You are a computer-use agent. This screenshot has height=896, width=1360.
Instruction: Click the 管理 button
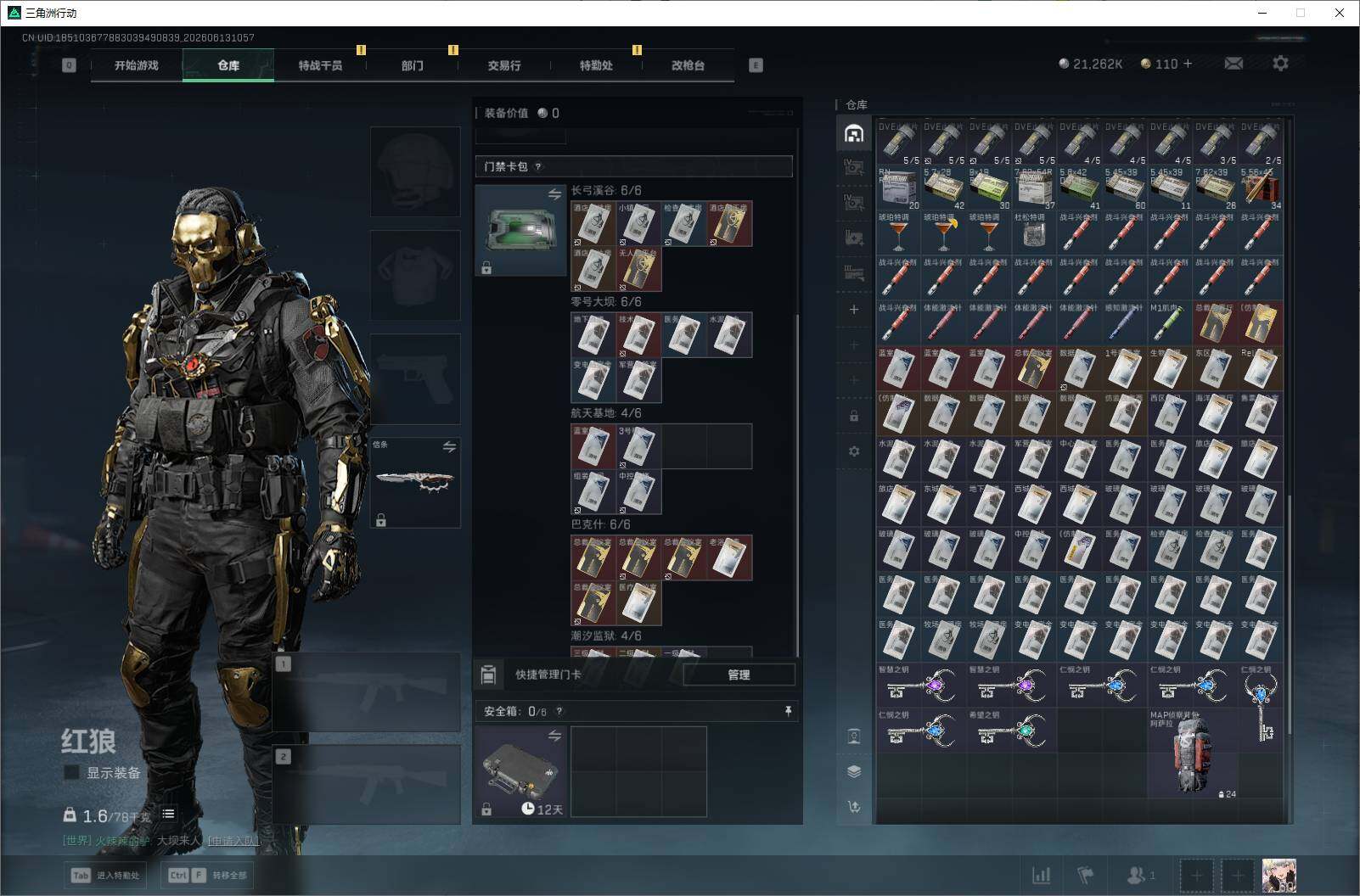pyautogui.click(x=739, y=675)
